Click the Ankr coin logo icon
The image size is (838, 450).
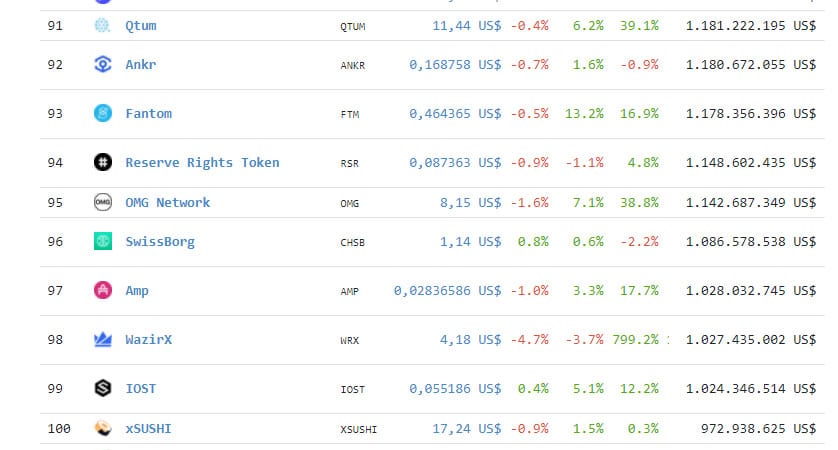pyautogui.click(x=103, y=65)
